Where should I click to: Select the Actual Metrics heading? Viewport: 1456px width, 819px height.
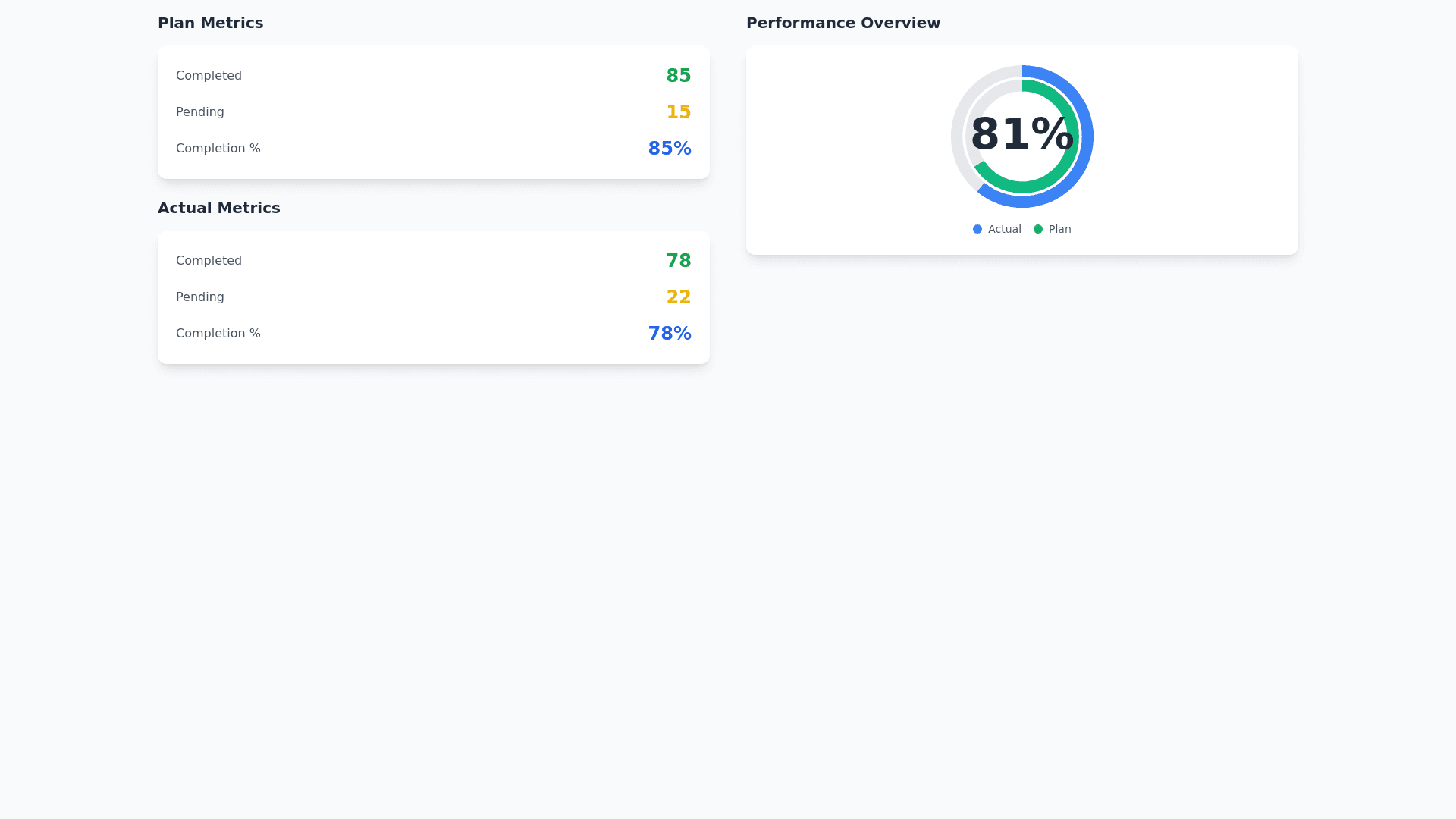click(218, 208)
